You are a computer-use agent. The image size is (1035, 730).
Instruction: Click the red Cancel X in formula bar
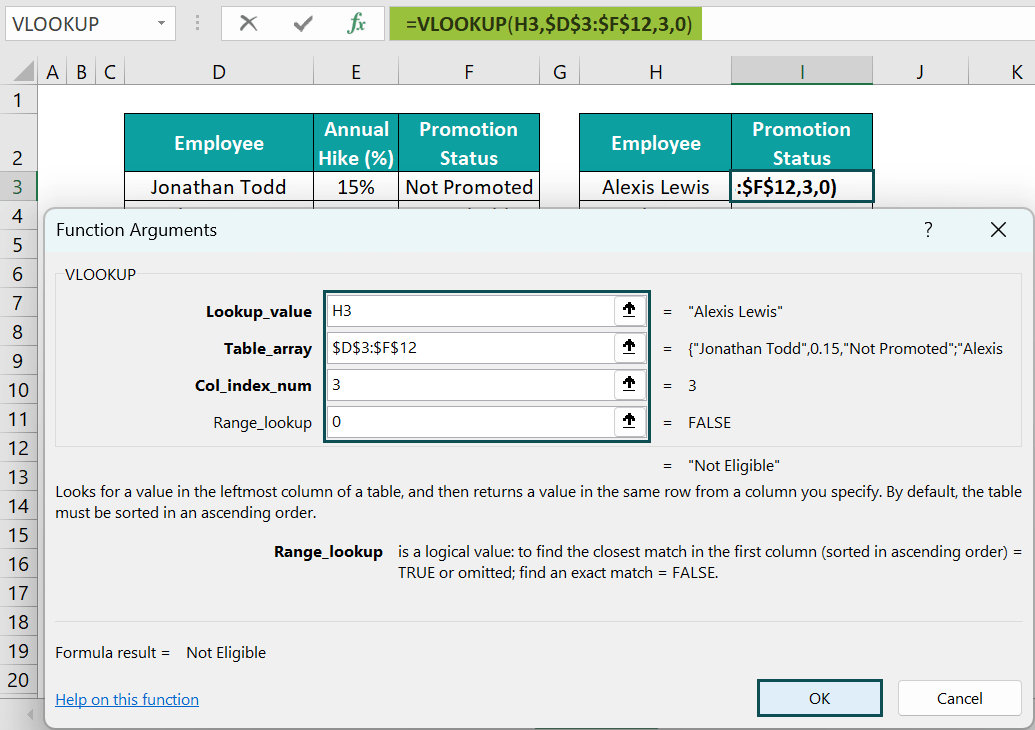[249, 22]
